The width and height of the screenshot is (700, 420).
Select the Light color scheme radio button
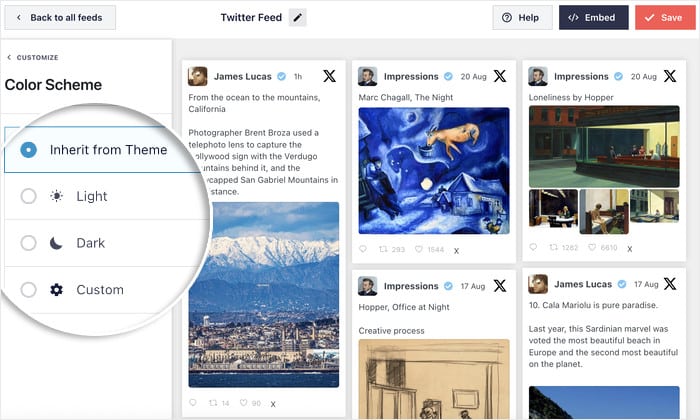pyautogui.click(x=29, y=196)
